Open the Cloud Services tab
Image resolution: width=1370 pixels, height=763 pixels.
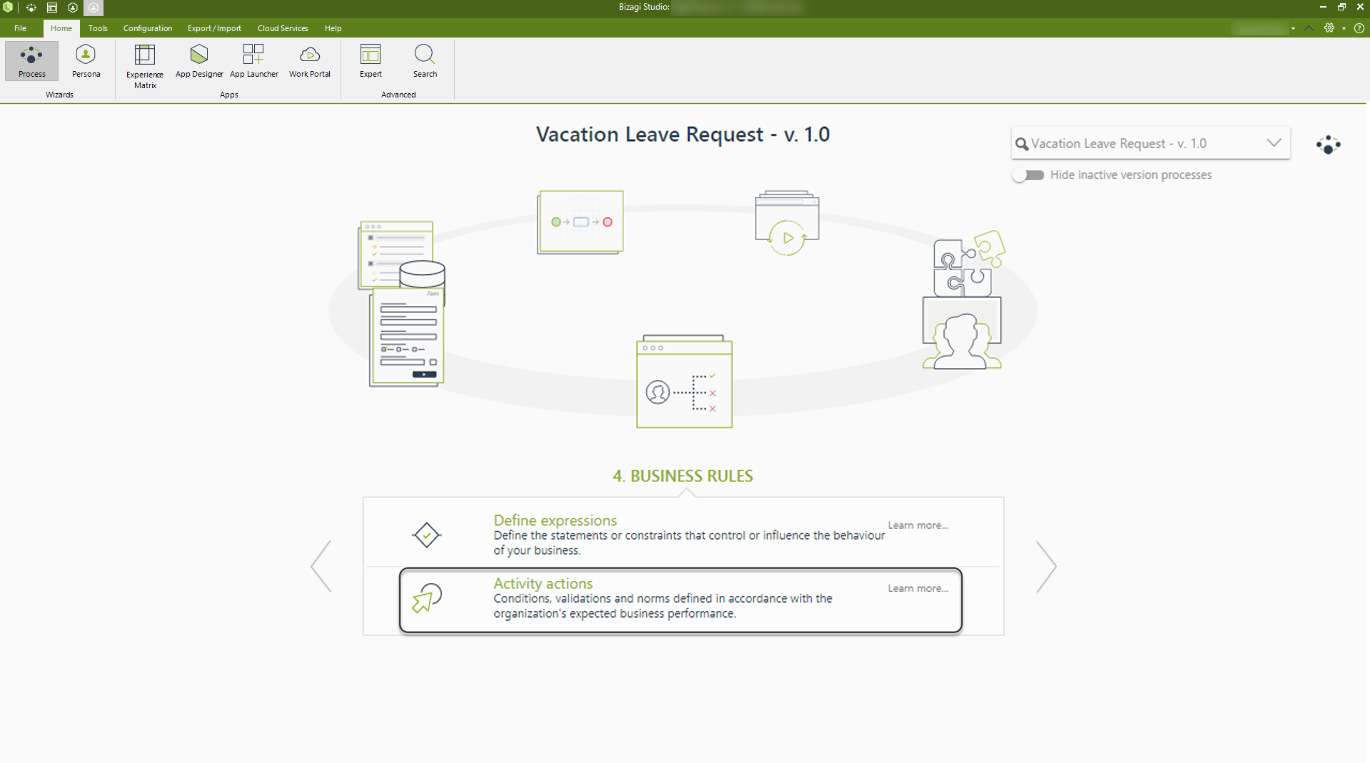(x=283, y=28)
